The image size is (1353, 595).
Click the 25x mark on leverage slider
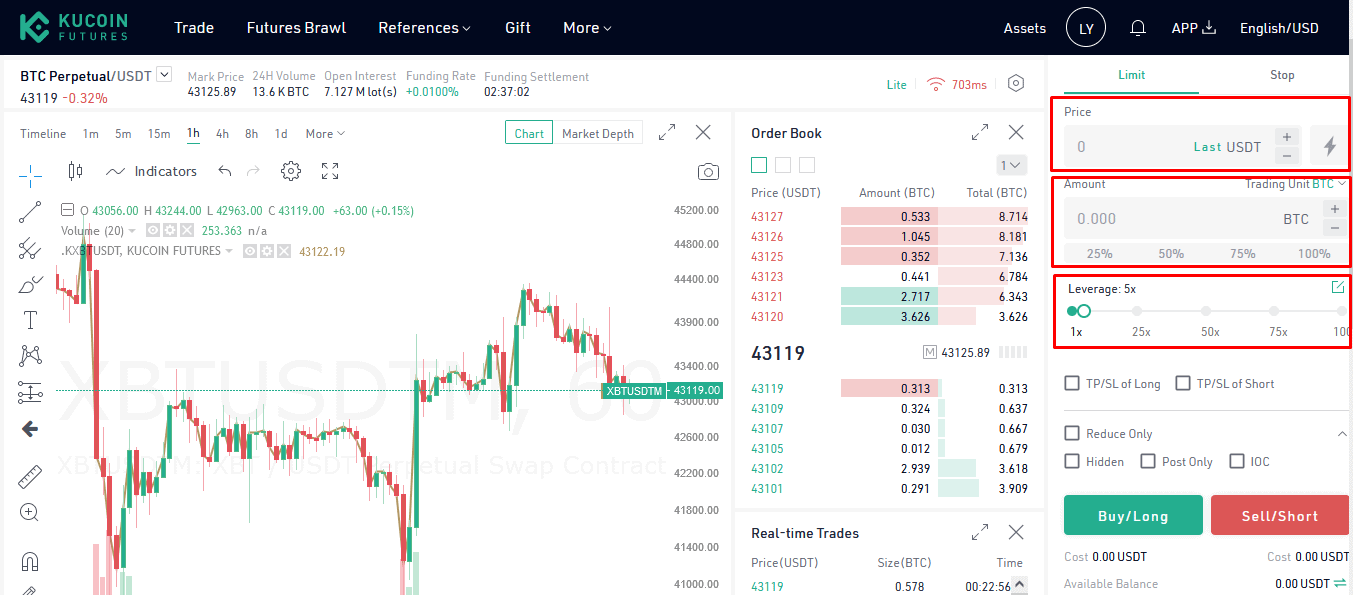[x=1141, y=312]
